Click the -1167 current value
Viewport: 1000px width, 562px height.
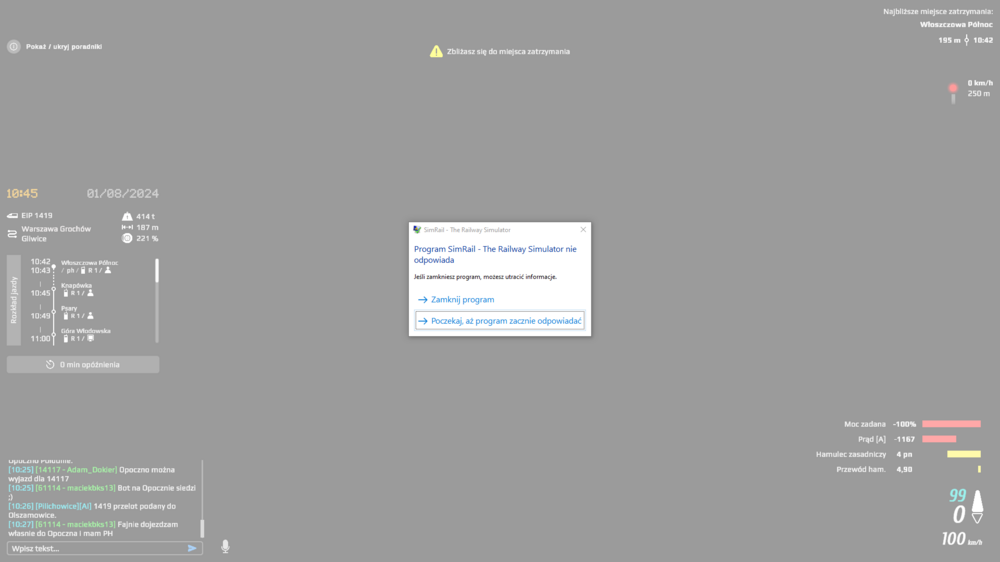pyautogui.click(x=904, y=439)
